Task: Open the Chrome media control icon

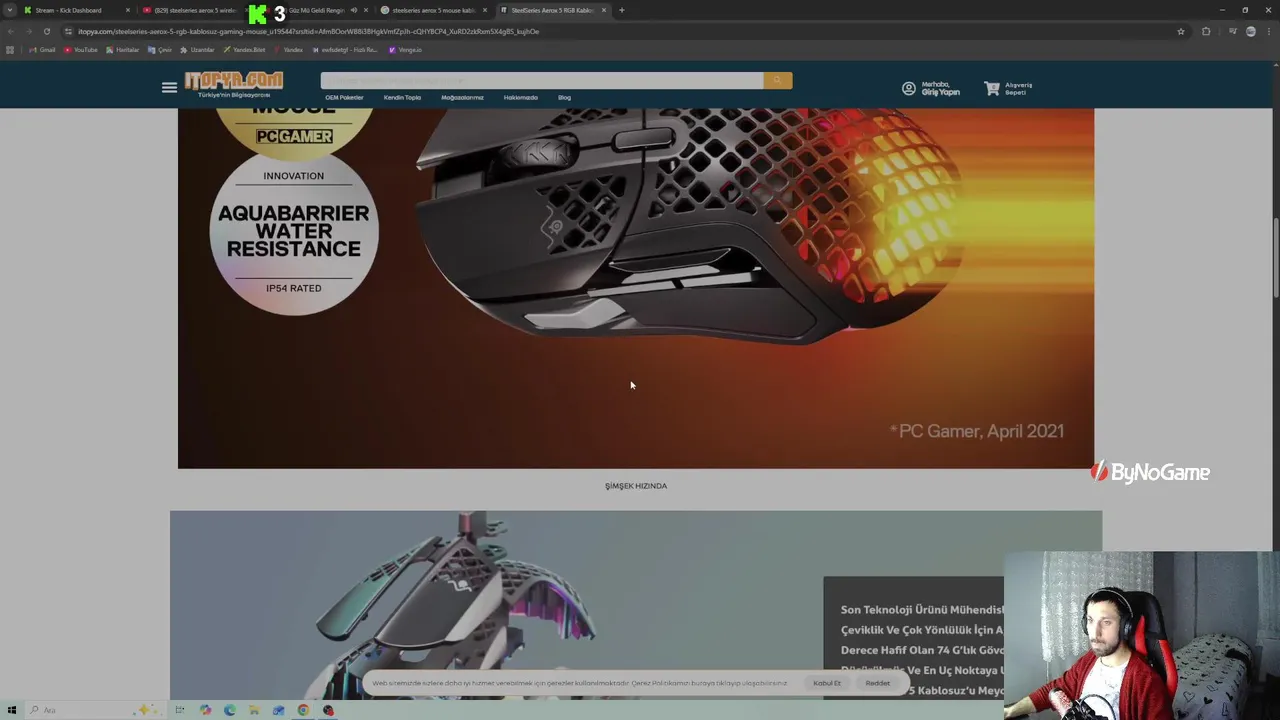Action: 1232,31
